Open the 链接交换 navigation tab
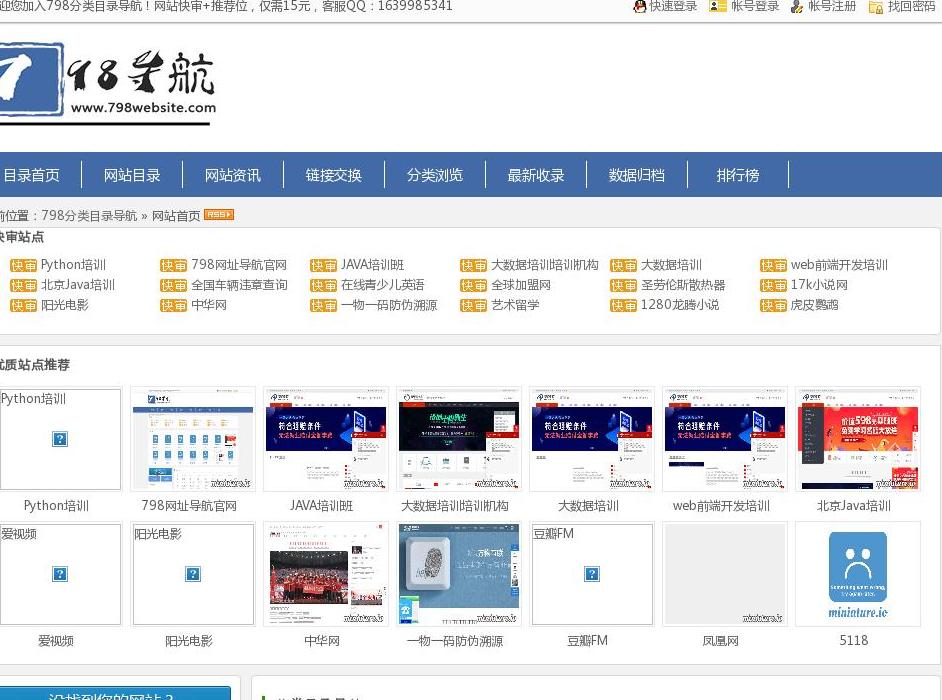This screenshot has height=700, width=942. [333, 175]
